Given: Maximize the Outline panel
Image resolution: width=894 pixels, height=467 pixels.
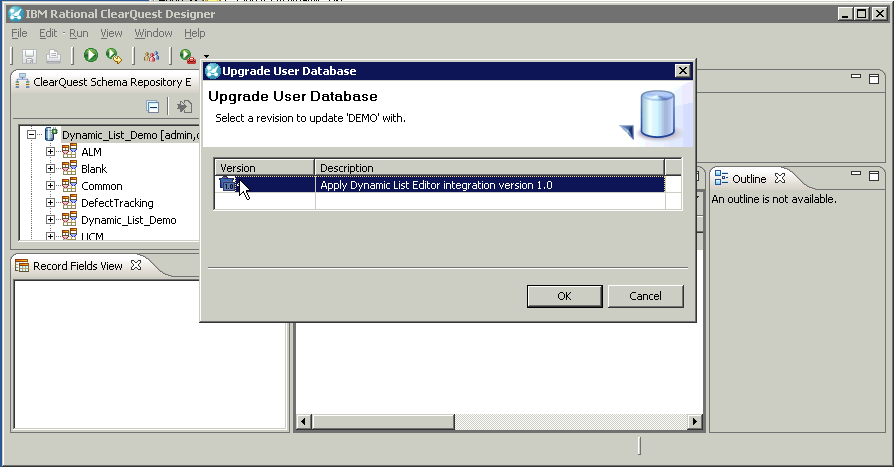Looking at the screenshot, I should click(874, 176).
